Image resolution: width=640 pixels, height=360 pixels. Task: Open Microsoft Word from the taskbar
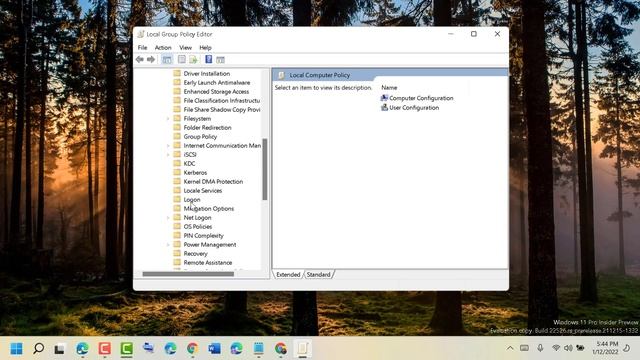click(x=214, y=349)
